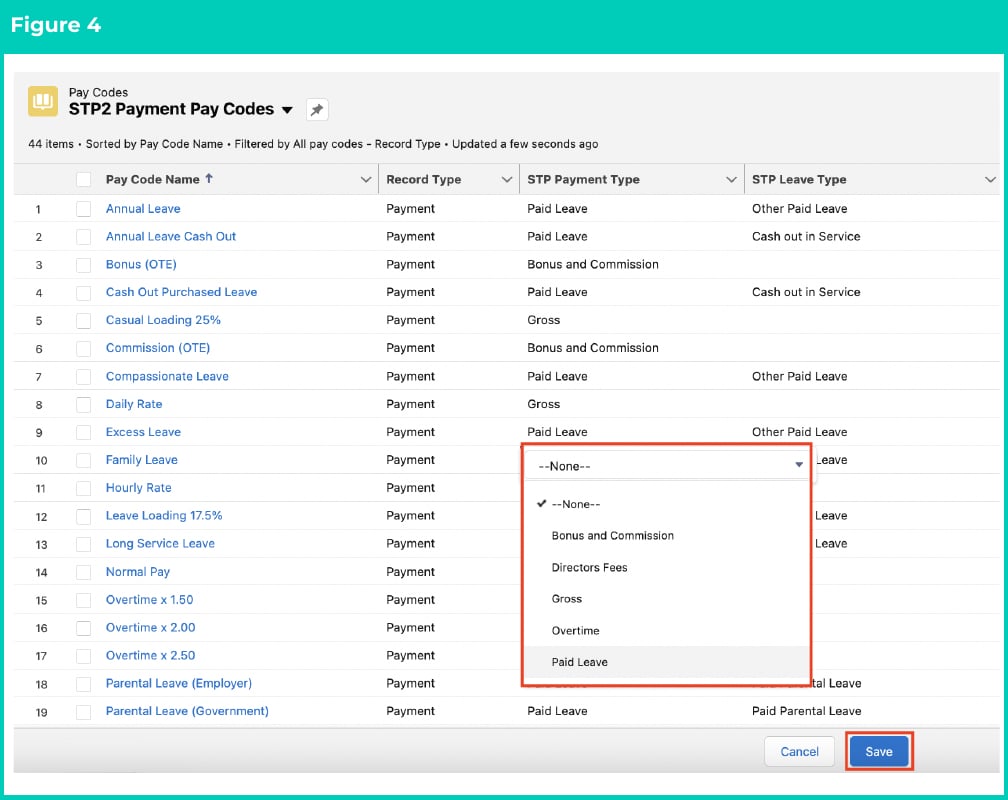Check the Family Leave row checkbox
Screen dimensions: 1008x800
click(x=84, y=460)
